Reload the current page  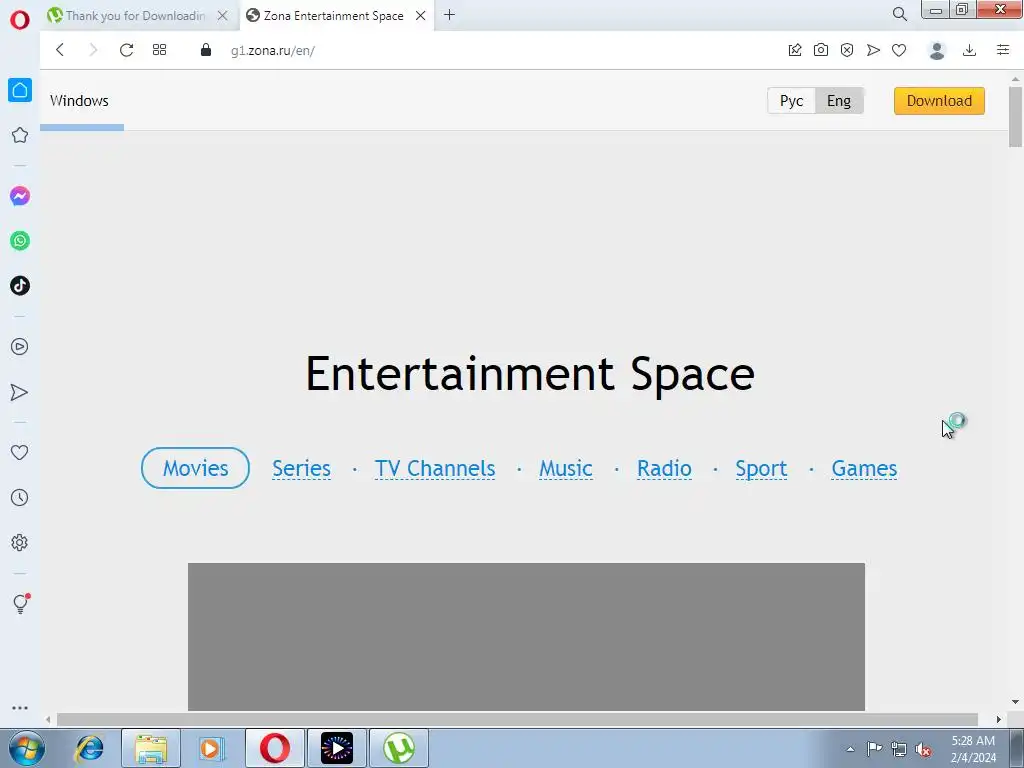(x=127, y=50)
